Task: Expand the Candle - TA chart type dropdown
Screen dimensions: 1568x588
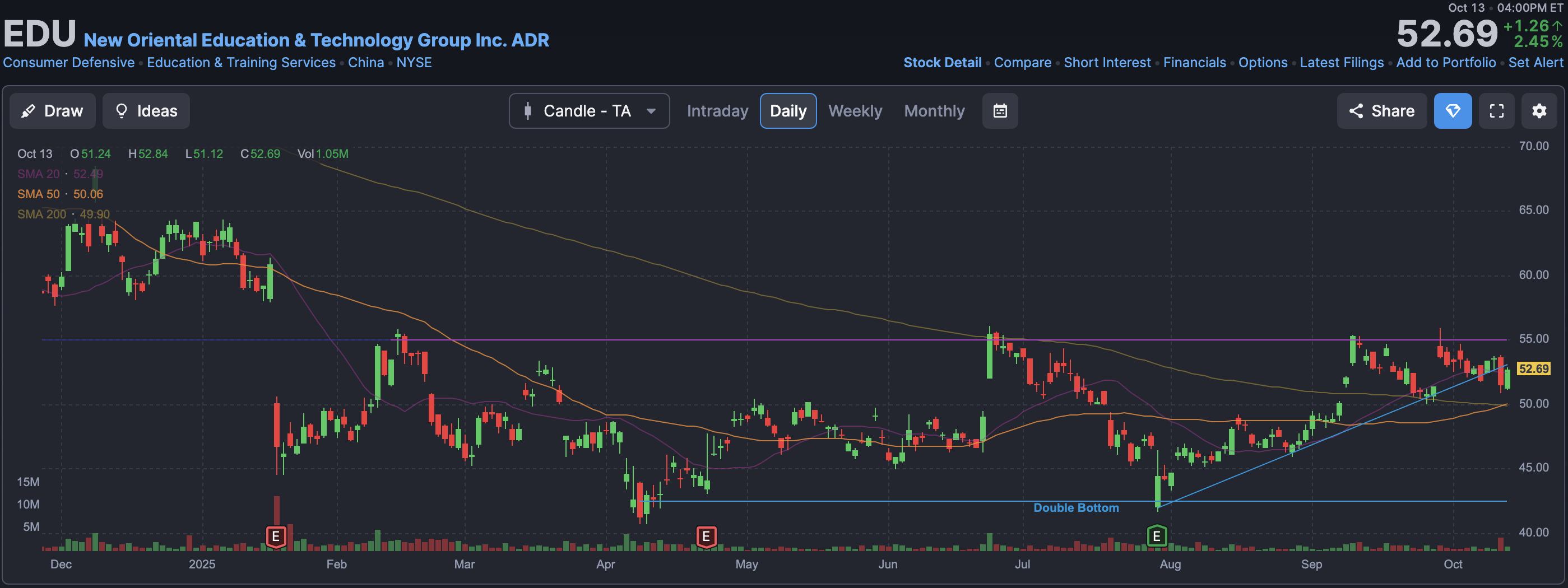Action: (x=589, y=111)
